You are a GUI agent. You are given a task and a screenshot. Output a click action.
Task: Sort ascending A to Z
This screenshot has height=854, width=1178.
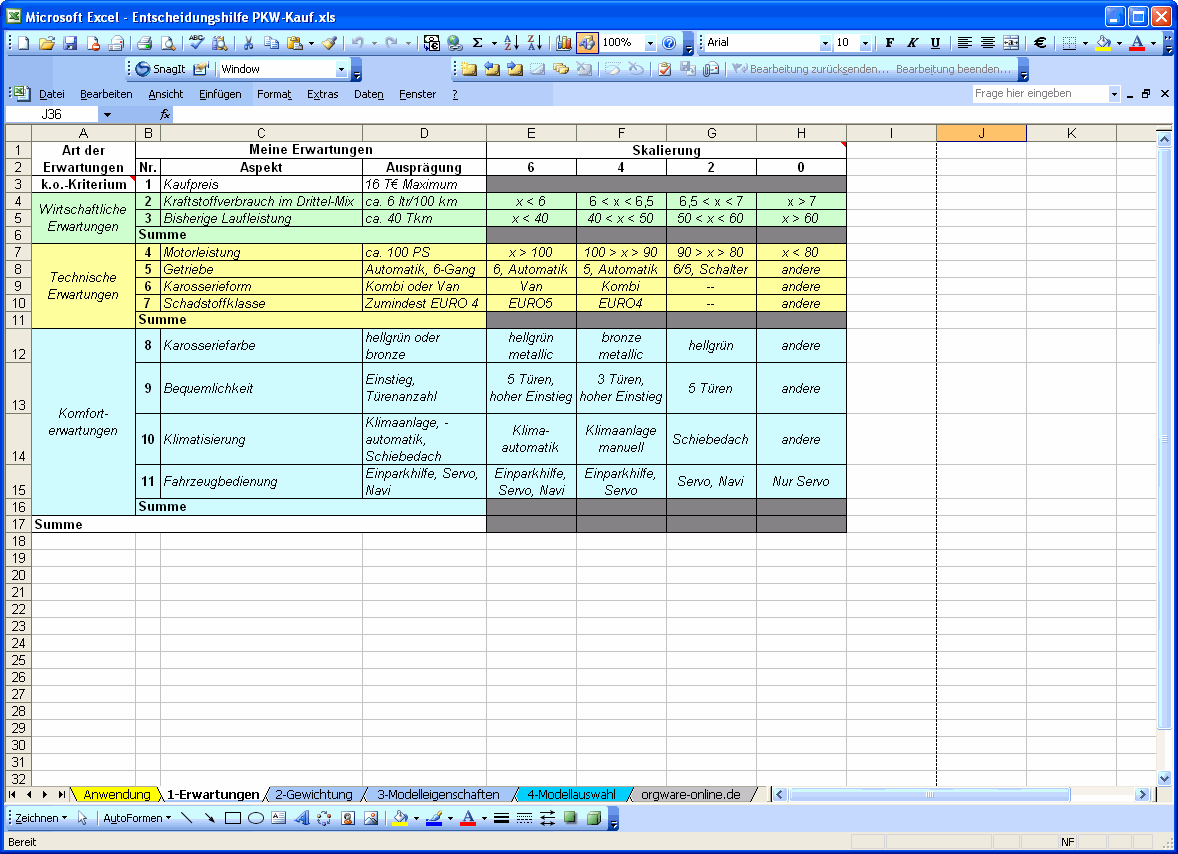click(512, 43)
